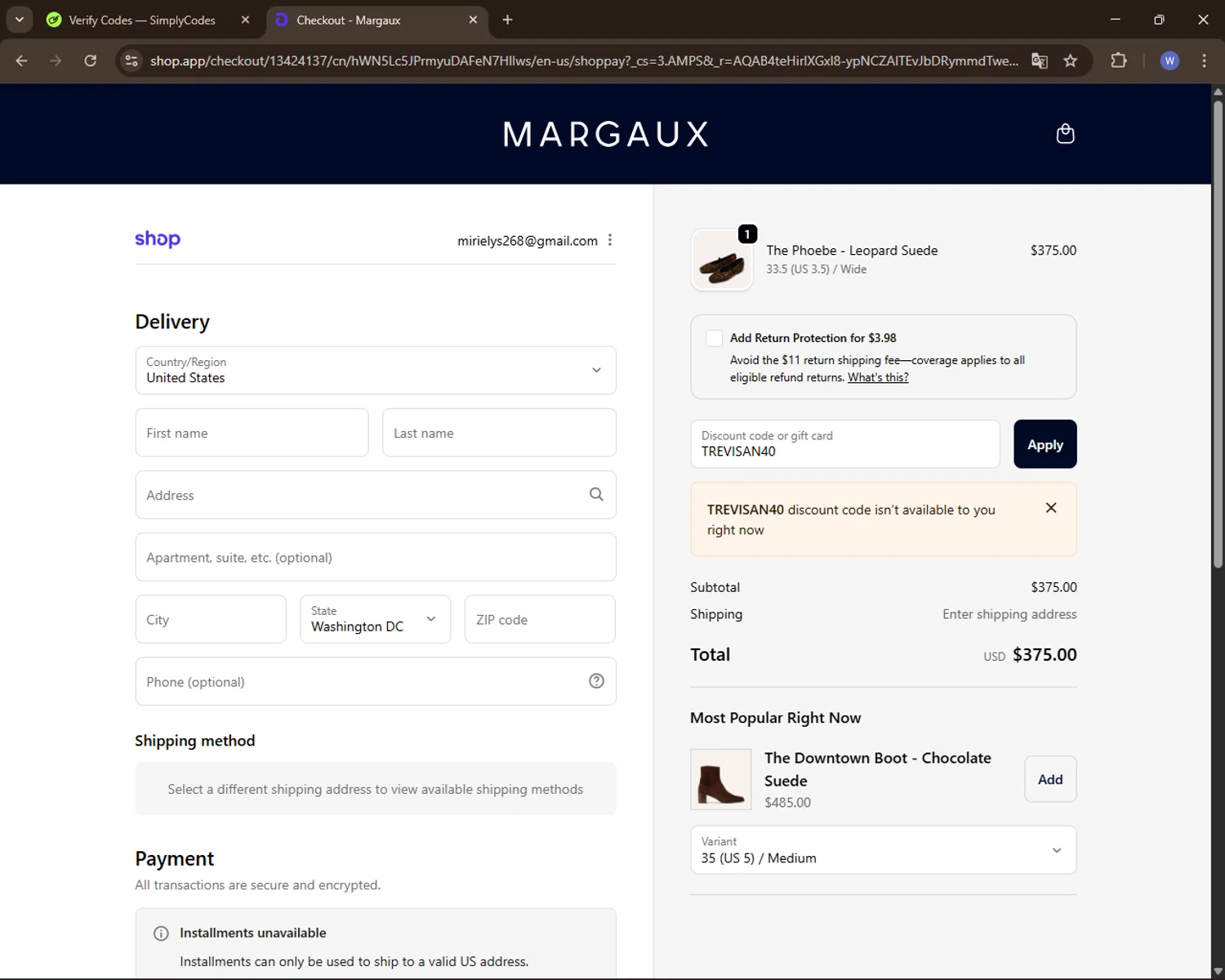Open the Downtown Boot Variant dropdown
Screen dimensions: 1225x980
[x=884, y=849]
